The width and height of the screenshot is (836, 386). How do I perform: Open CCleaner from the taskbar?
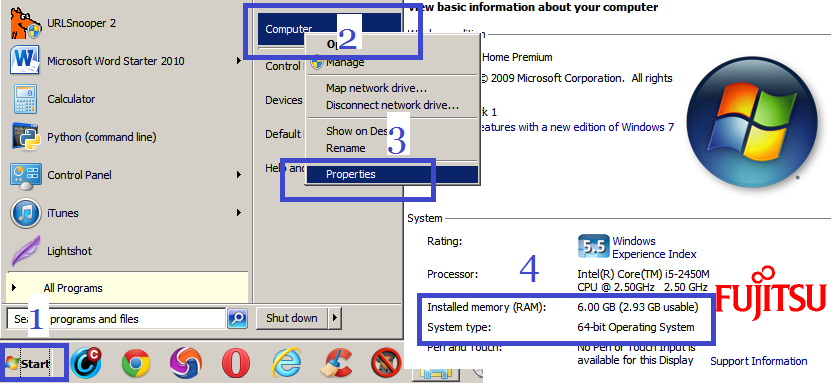coord(336,364)
